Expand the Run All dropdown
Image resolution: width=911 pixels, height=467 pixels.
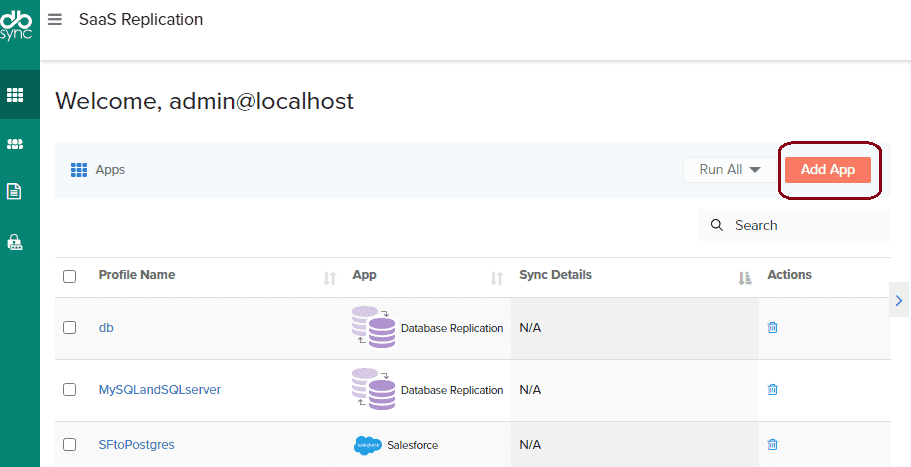[730, 170]
